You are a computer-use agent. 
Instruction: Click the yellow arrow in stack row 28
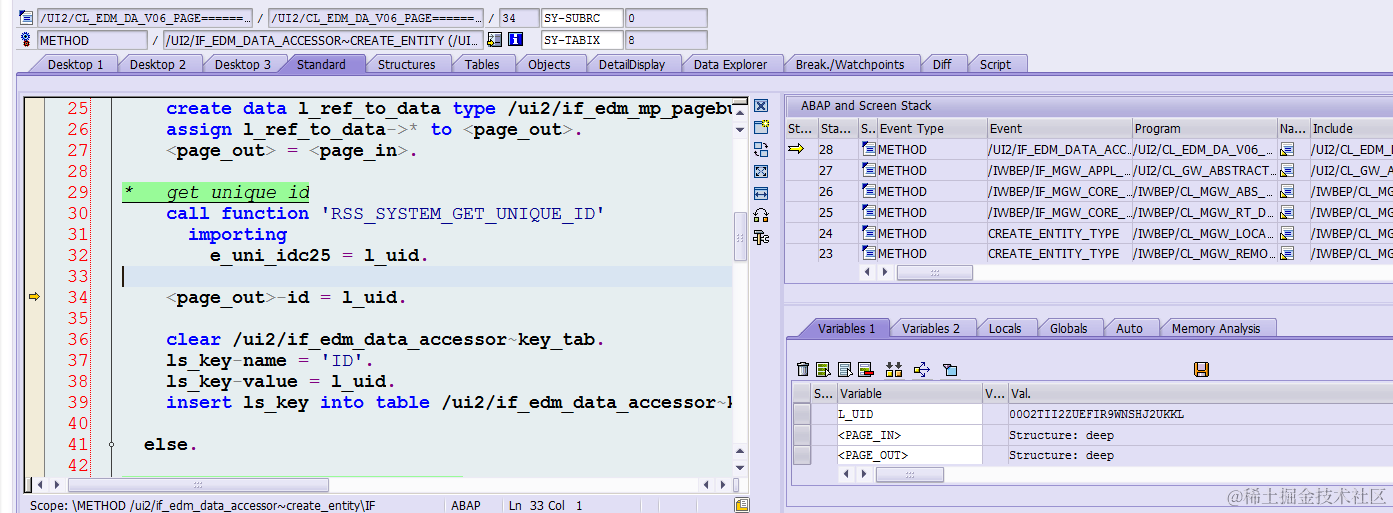point(796,149)
